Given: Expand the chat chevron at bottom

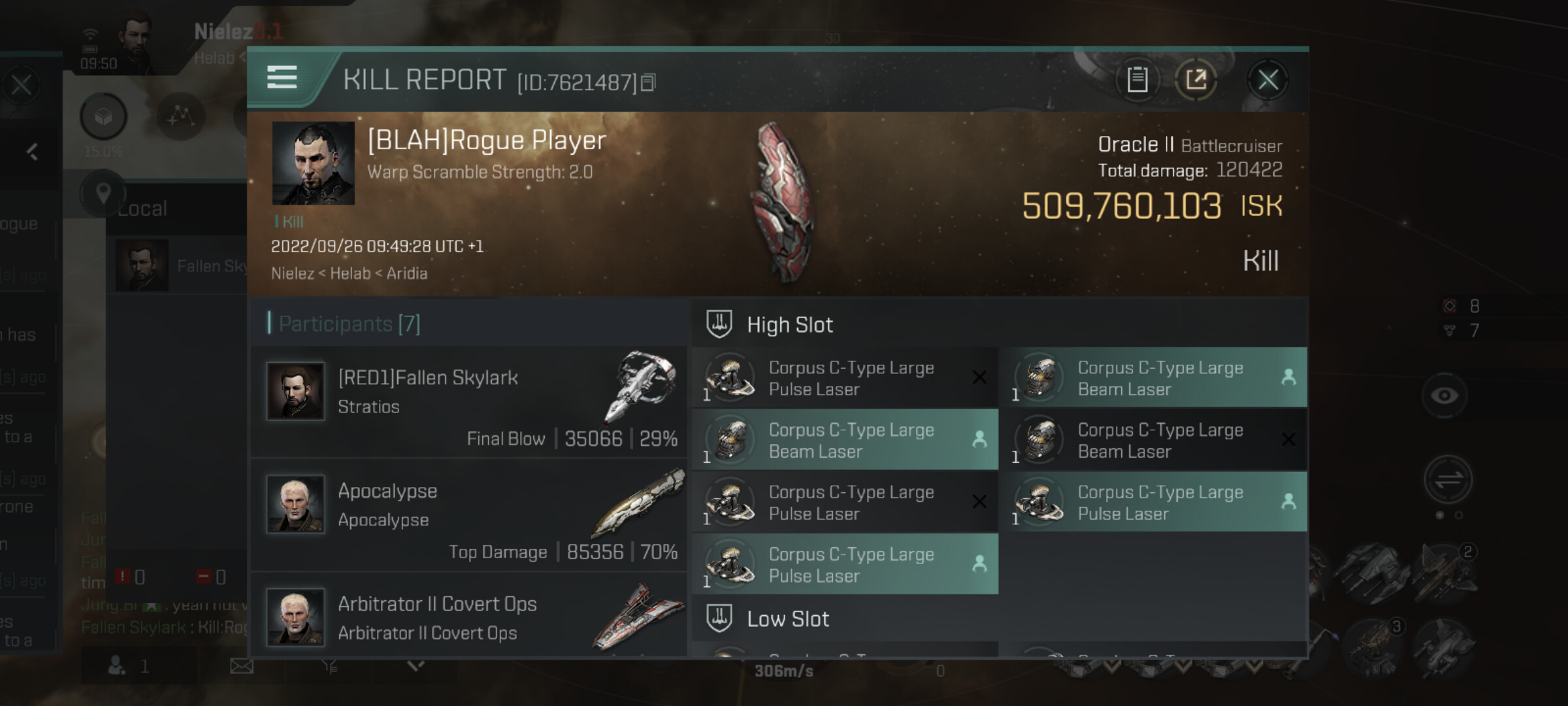Looking at the screenshot, I should click(x=416, y=665).
